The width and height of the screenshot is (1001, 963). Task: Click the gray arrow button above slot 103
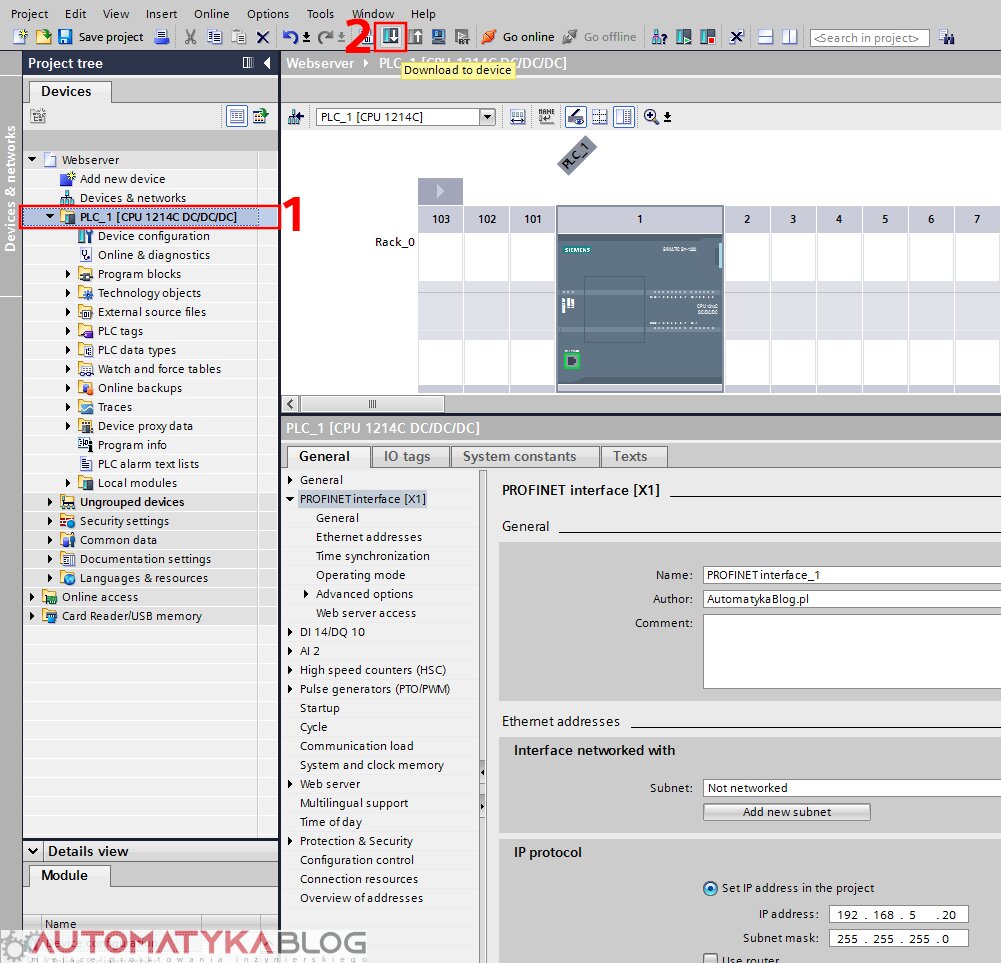pos(440,191)
